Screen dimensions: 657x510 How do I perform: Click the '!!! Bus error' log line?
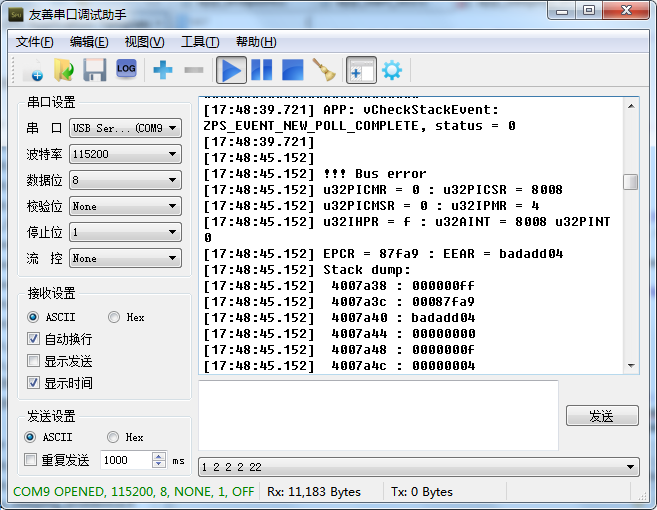(315, 173)
